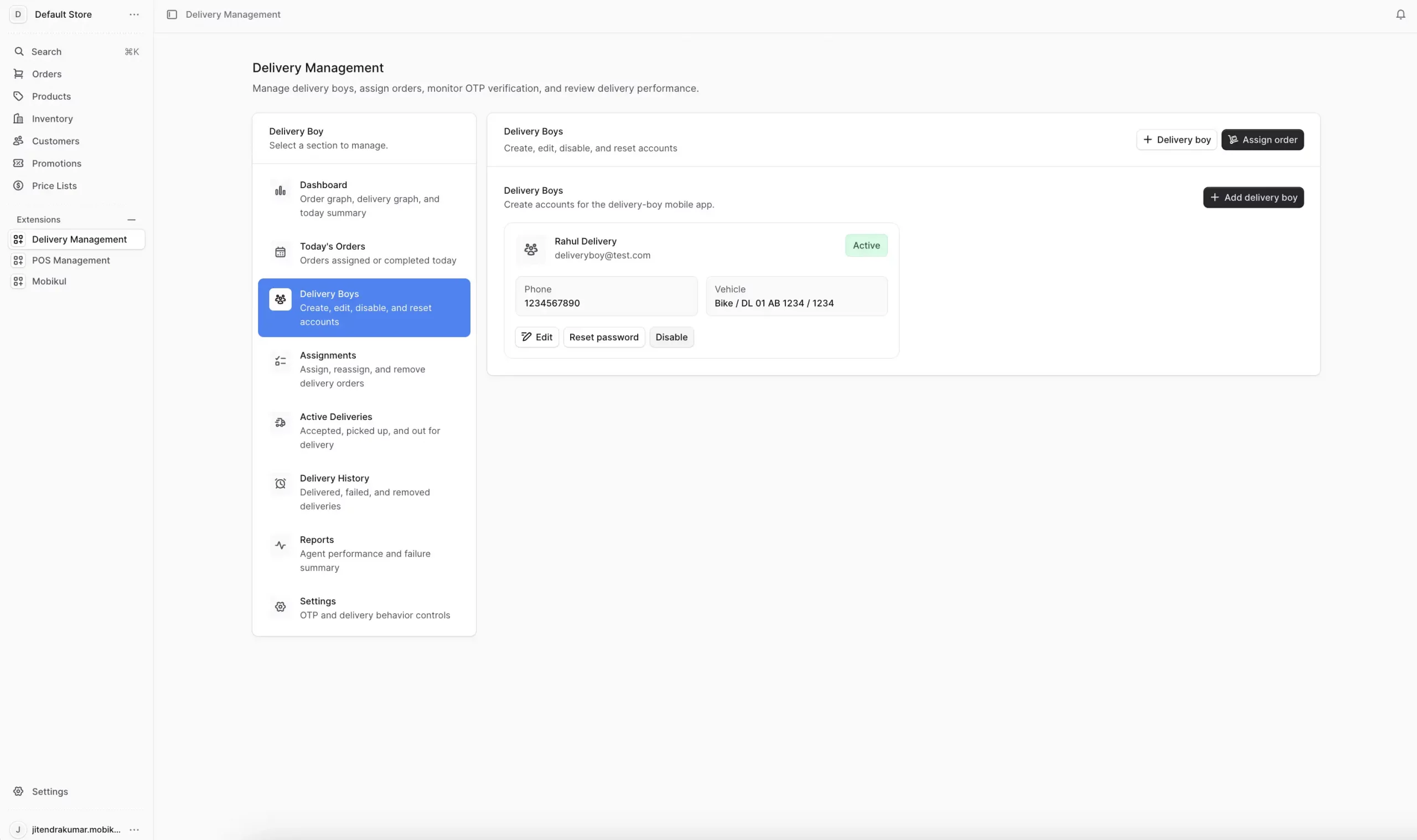The width and height of the screenshot is (1417, 840).
Task: Open Orders from the sidebar
Action: (x=76, y=74)
